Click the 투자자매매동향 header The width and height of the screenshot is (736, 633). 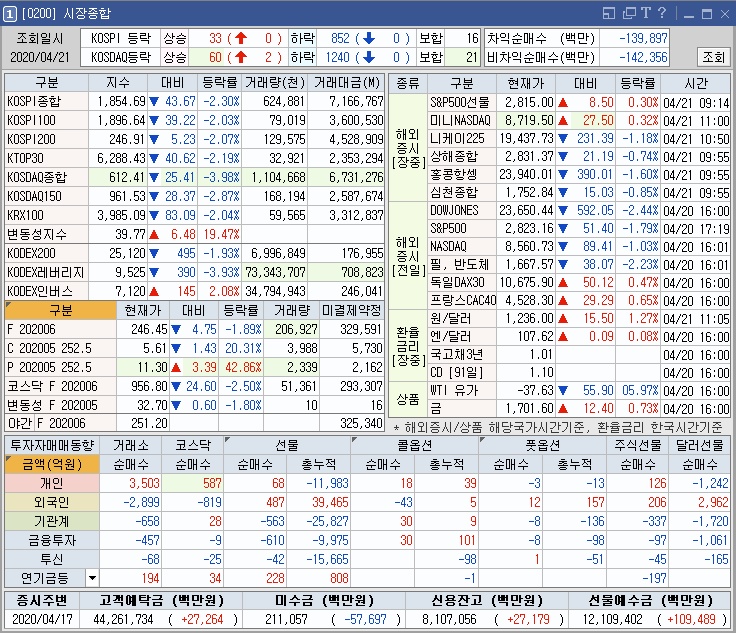pos(52,445)
